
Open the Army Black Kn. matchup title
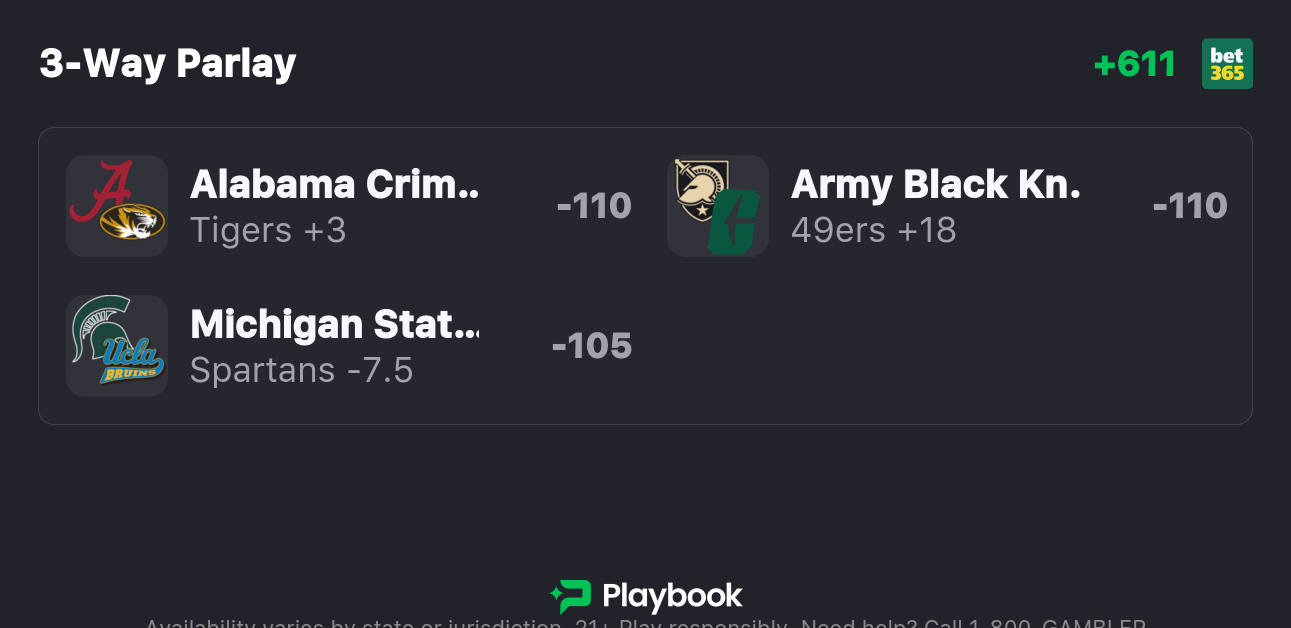pyautogui.click(x=935, y=184)
